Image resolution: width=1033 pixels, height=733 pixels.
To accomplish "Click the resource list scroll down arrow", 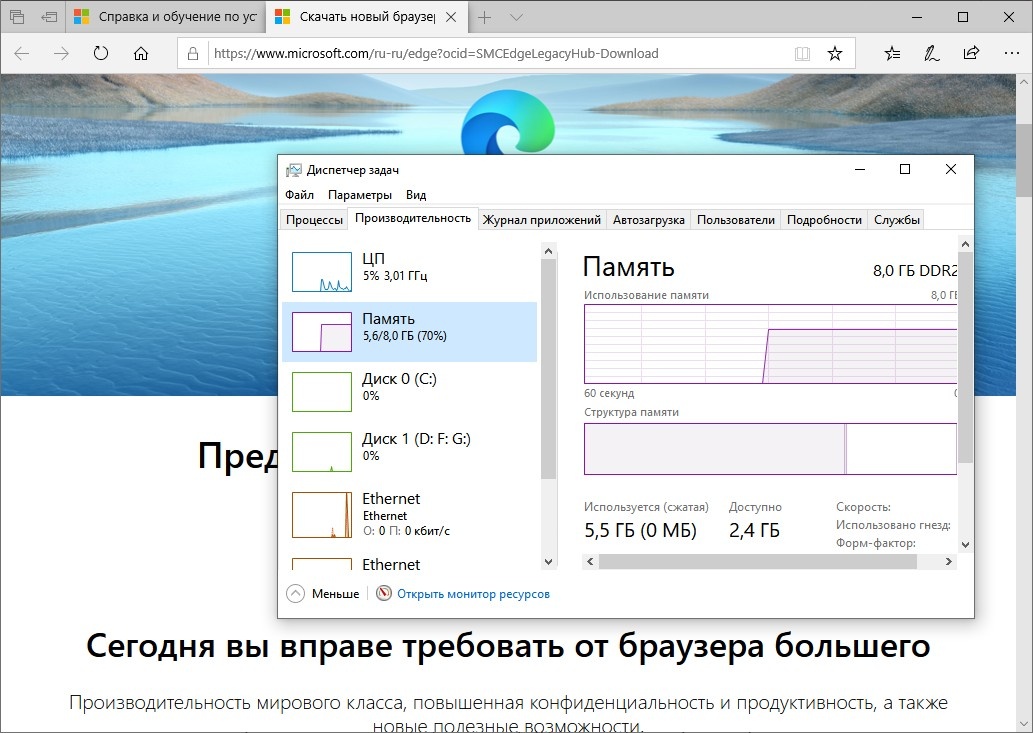I will point(548,562).
